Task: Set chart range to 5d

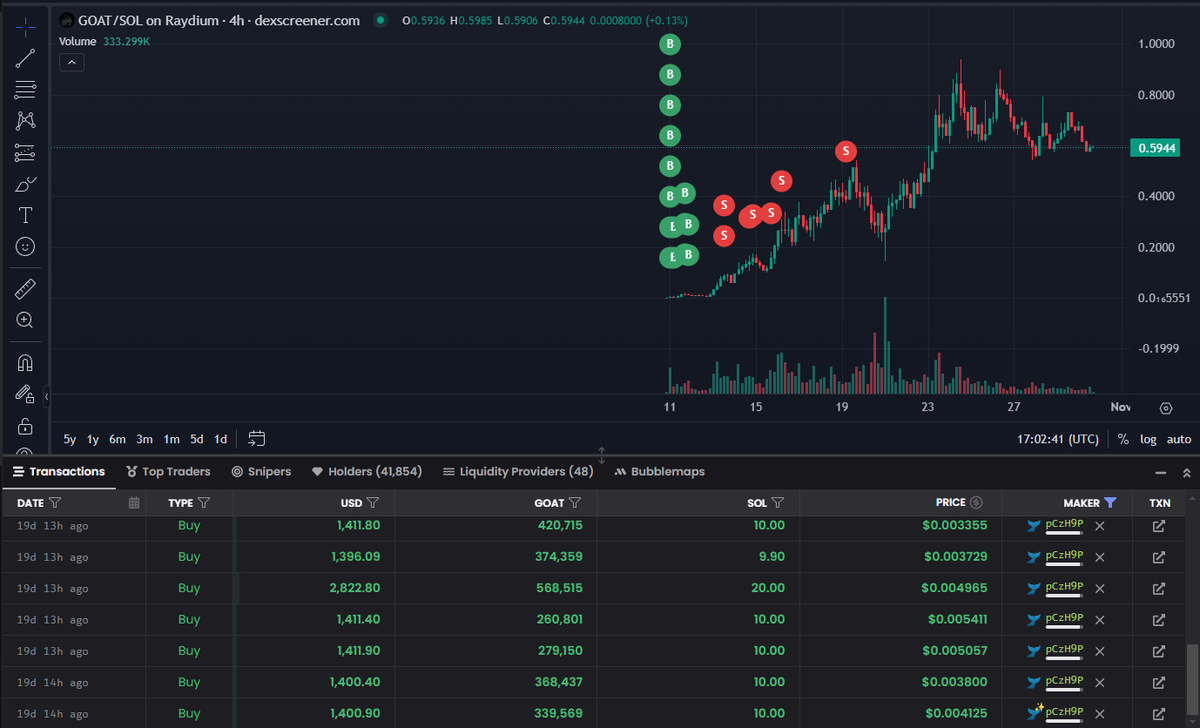Action: 197,439
